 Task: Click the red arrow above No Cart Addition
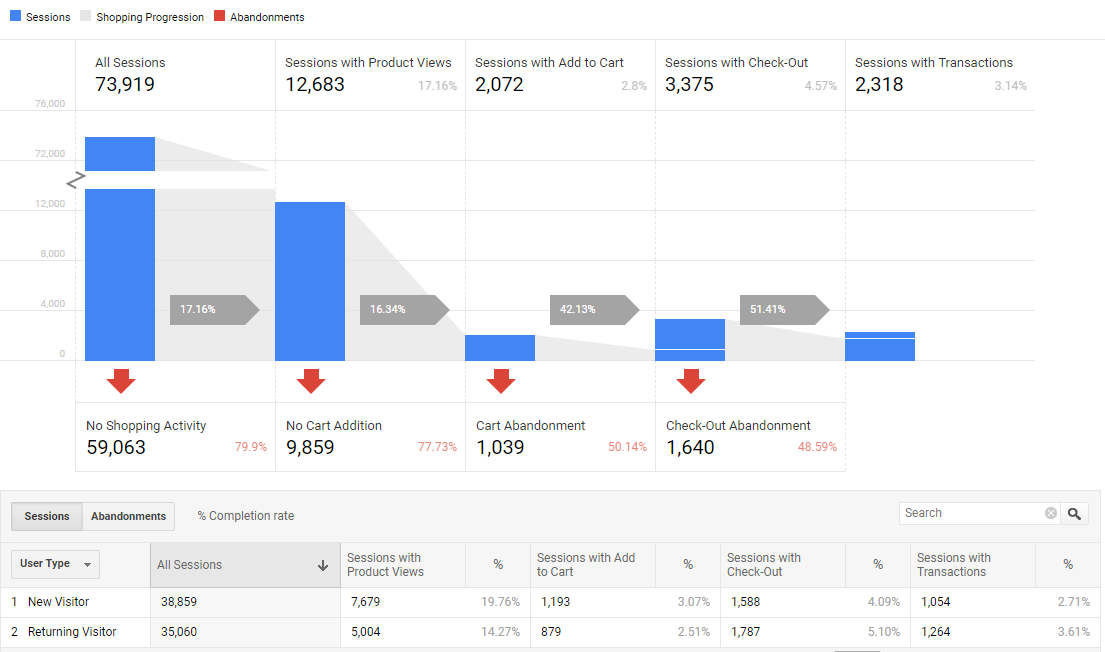[311, 380]
